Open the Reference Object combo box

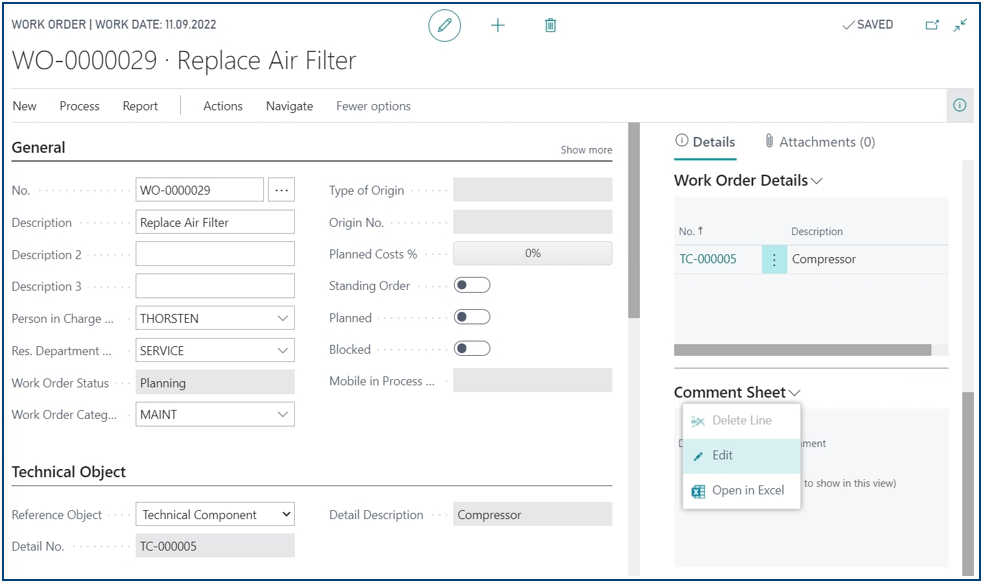(215, 515)
